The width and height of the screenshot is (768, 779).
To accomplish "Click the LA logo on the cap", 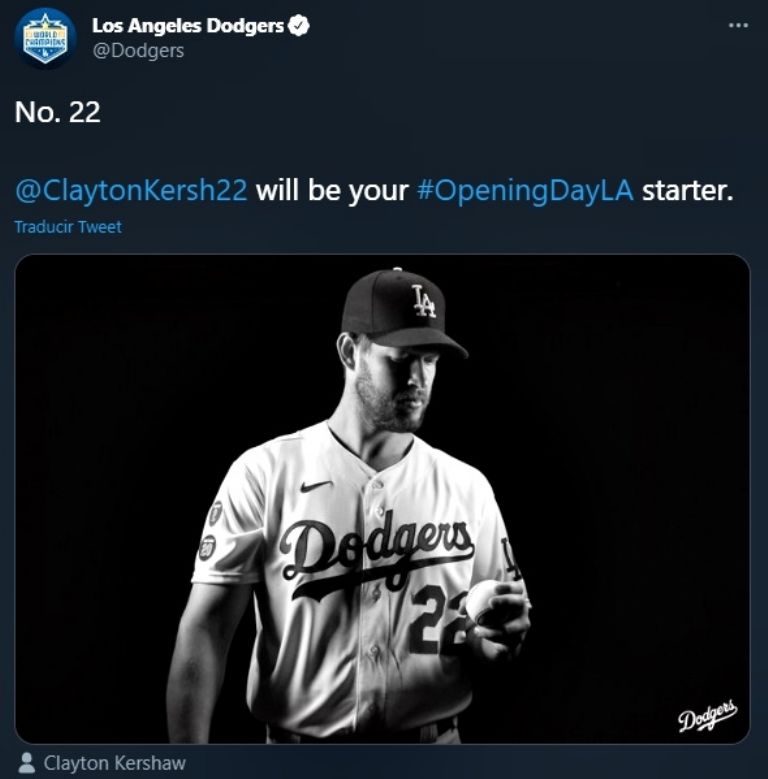I will pyautogui.click(x=424, y=300).
